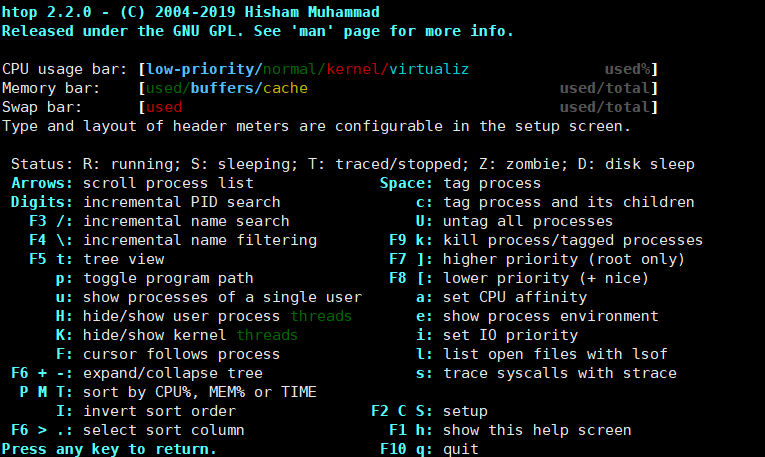Screen dimensions: 765x457
Task: Click 'lower priority (+ nice)' description
Action: 546,278
